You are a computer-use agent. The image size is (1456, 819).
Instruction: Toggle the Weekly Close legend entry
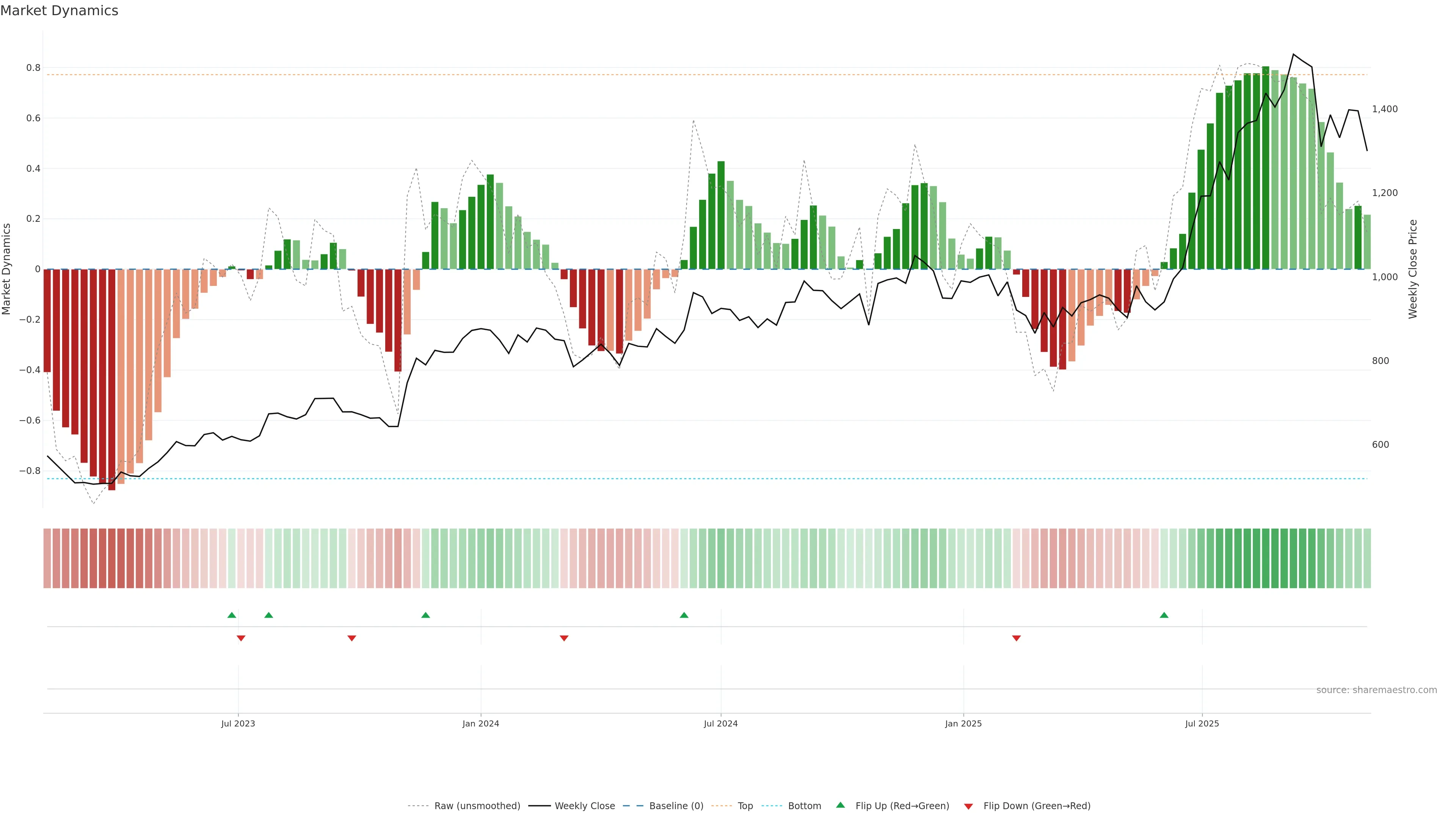pyautogui.click(x=584, y=806)
